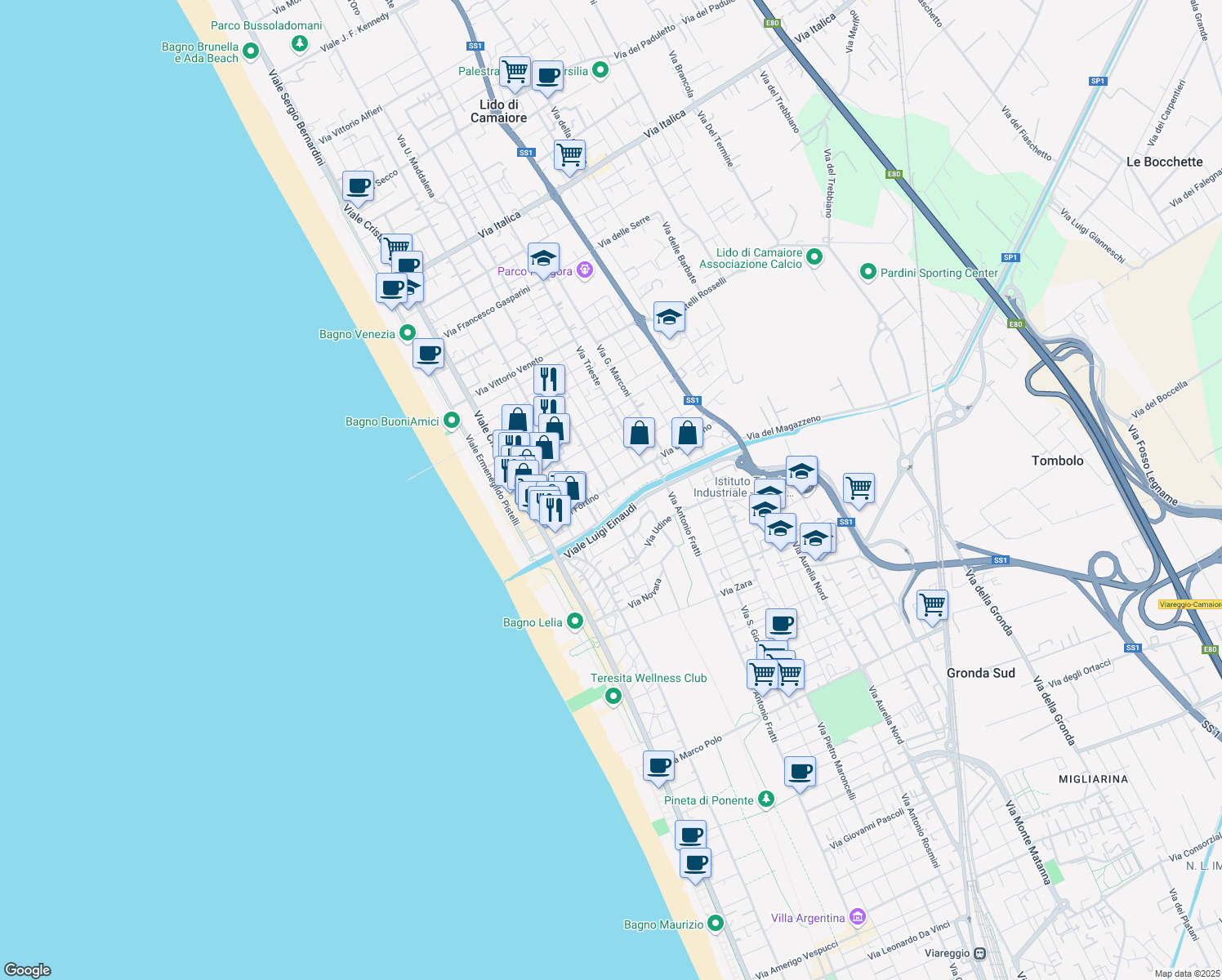Click the MIGLIARINA district label
1222x980 pixels.
click(x=1093, y=779)
